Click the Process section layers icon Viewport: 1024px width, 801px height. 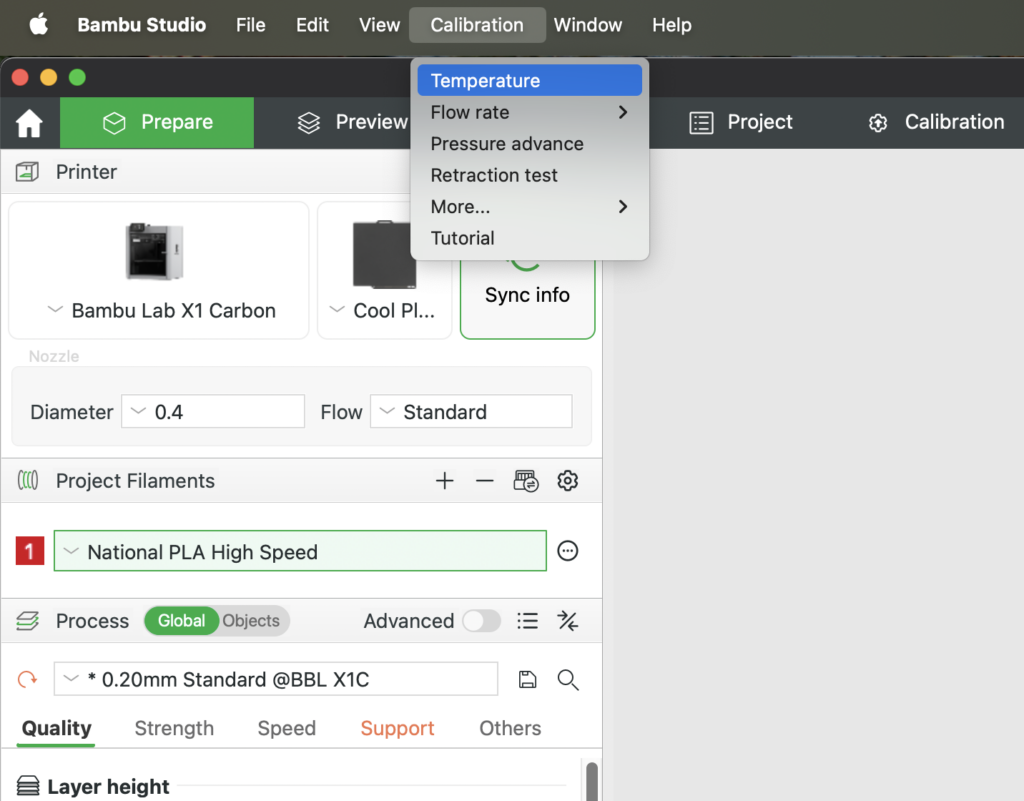point(27,621)
